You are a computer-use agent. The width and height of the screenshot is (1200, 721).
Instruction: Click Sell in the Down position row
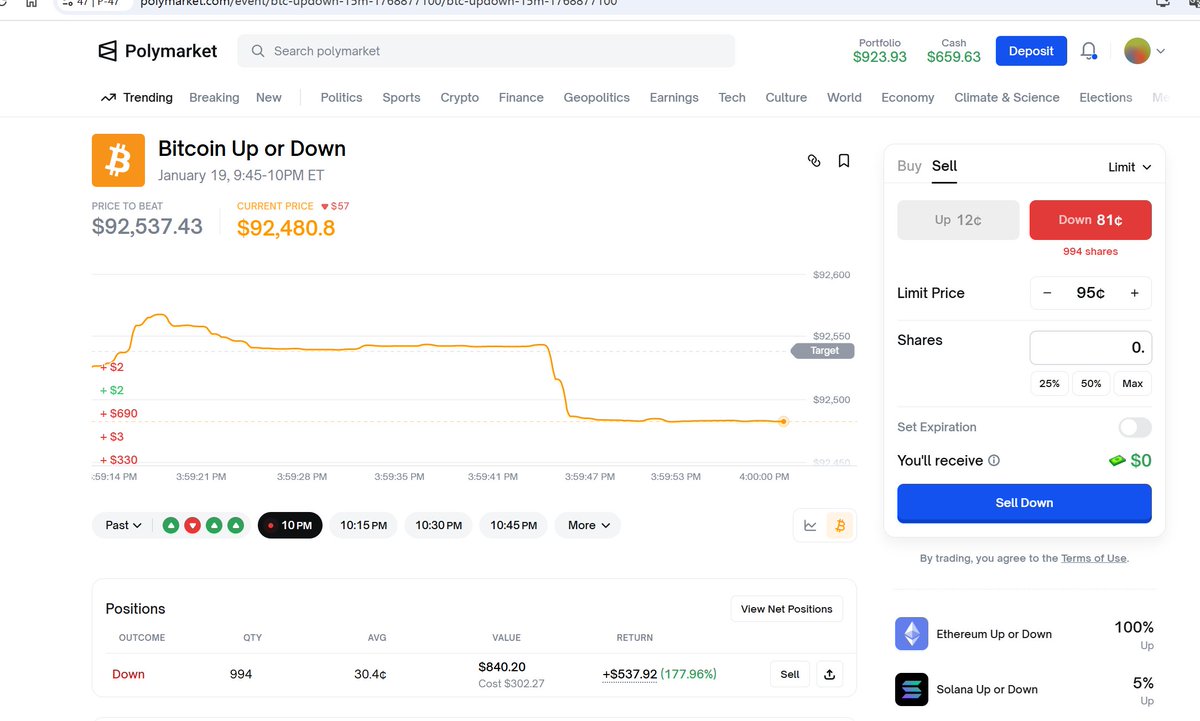(x=790, y=674)
